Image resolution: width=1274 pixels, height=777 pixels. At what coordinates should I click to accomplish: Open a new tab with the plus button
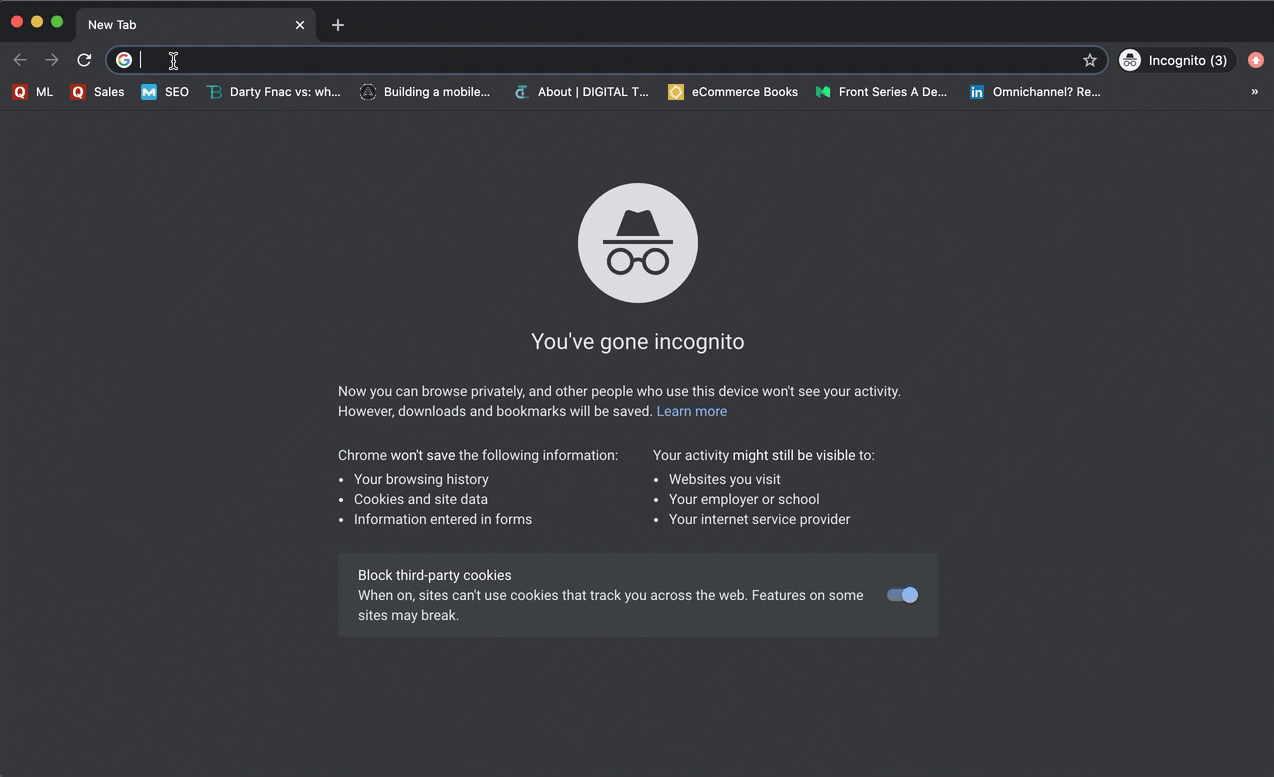337,25
